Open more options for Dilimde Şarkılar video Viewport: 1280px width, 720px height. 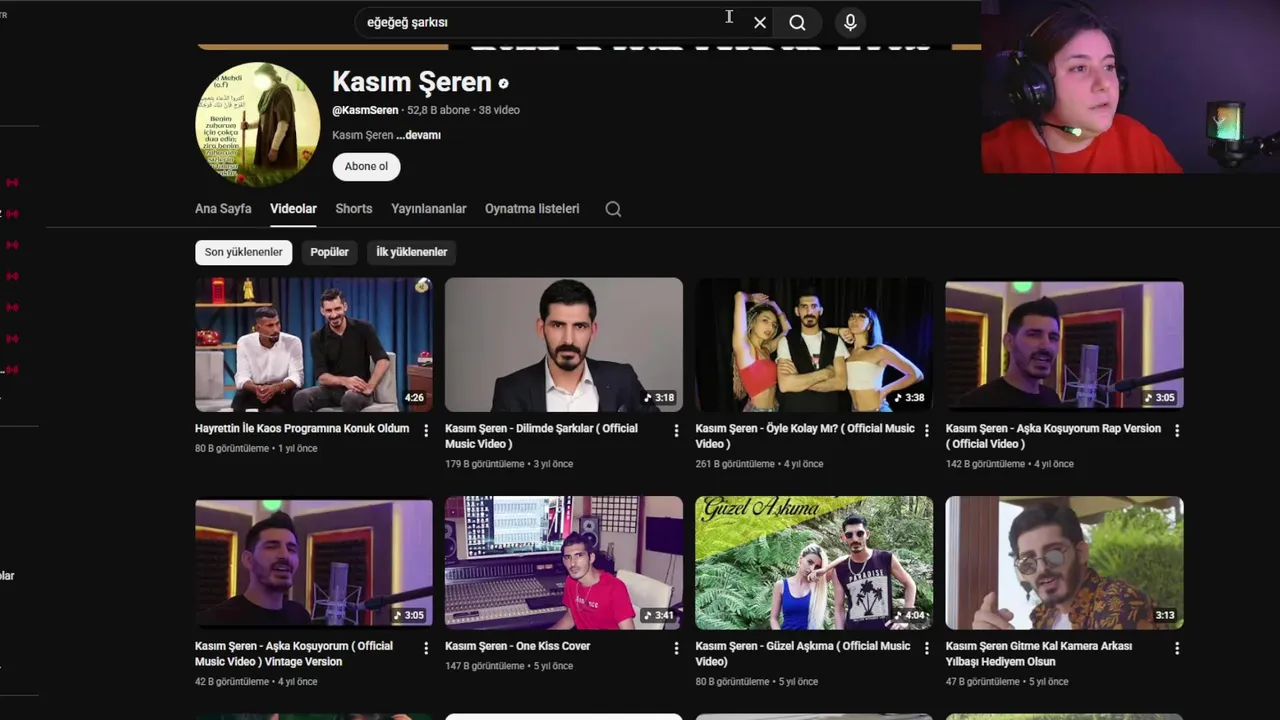[x=676, y=430]
